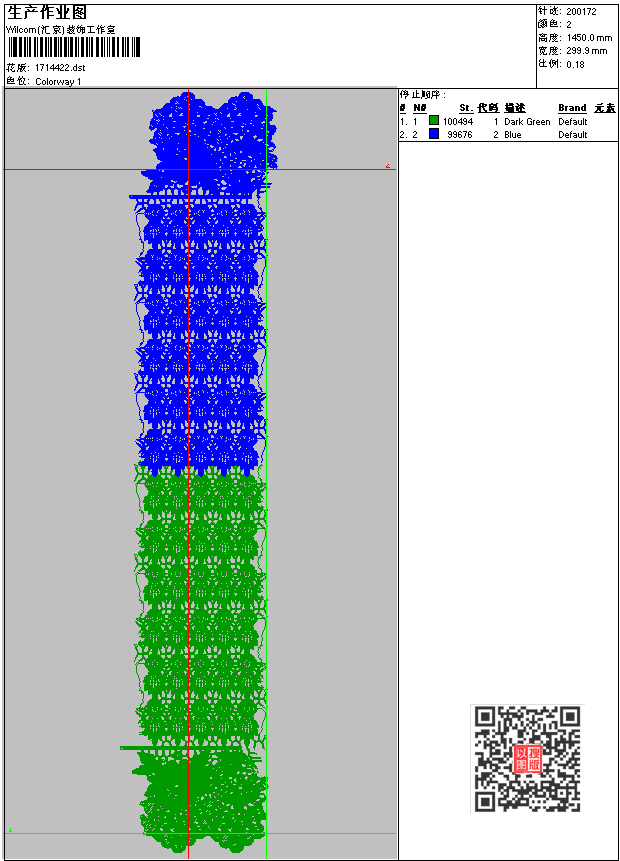This screenshot has height=861, width=620.
Task: Select the barcode under the studio name
Action: (74, 47)
